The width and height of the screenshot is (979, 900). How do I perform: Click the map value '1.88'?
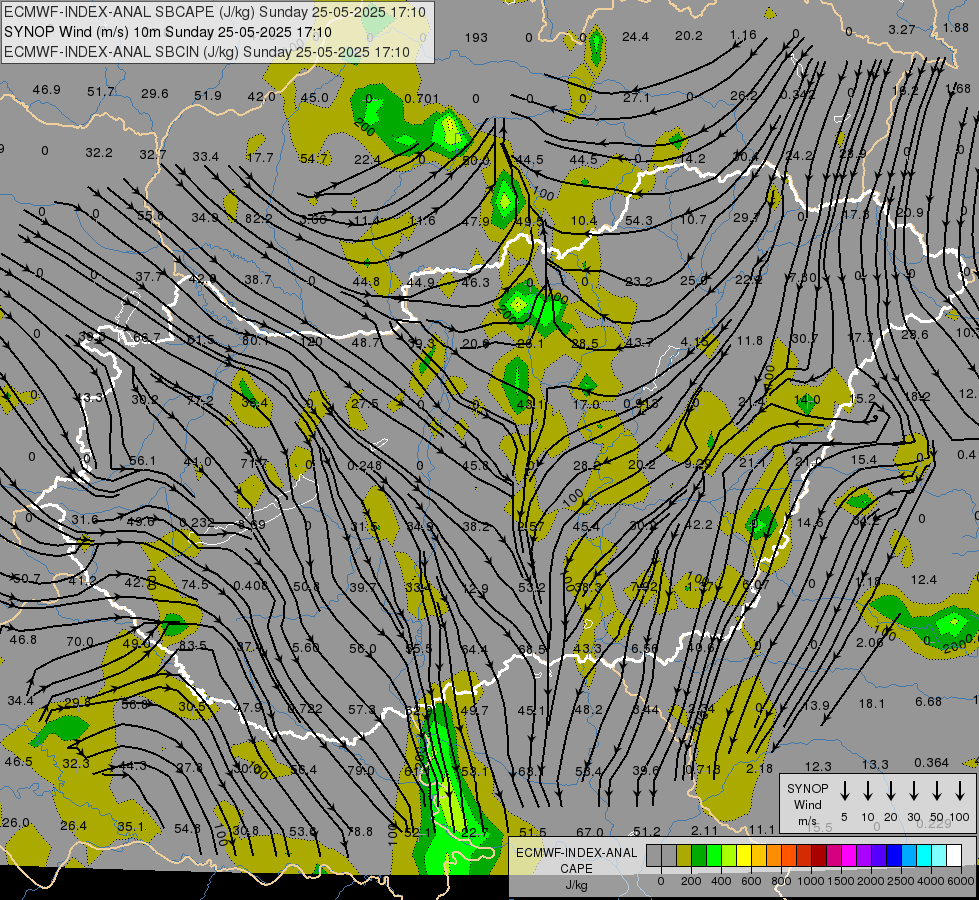click(x=956, y=27)
